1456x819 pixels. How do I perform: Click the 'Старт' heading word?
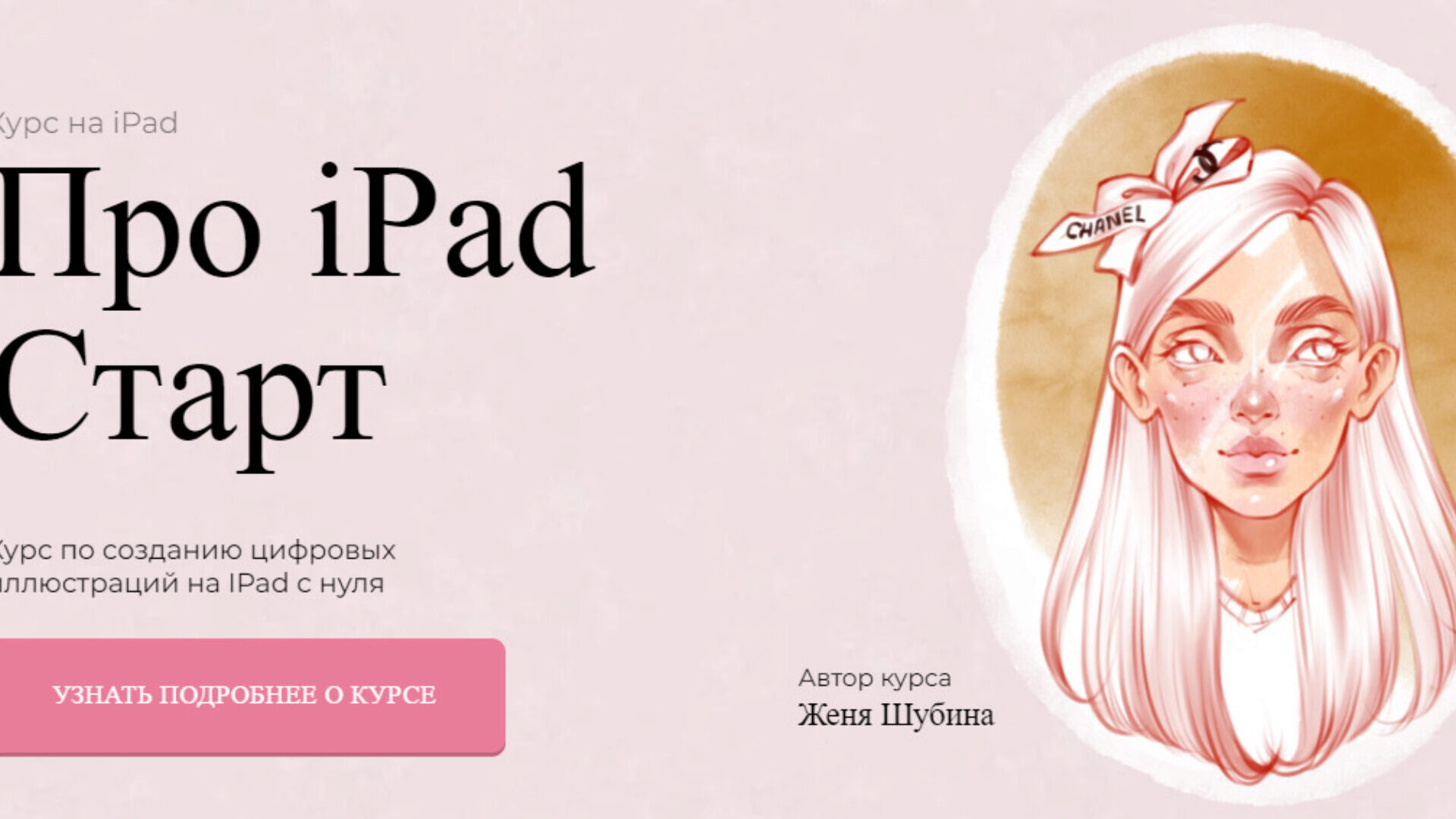190,391
